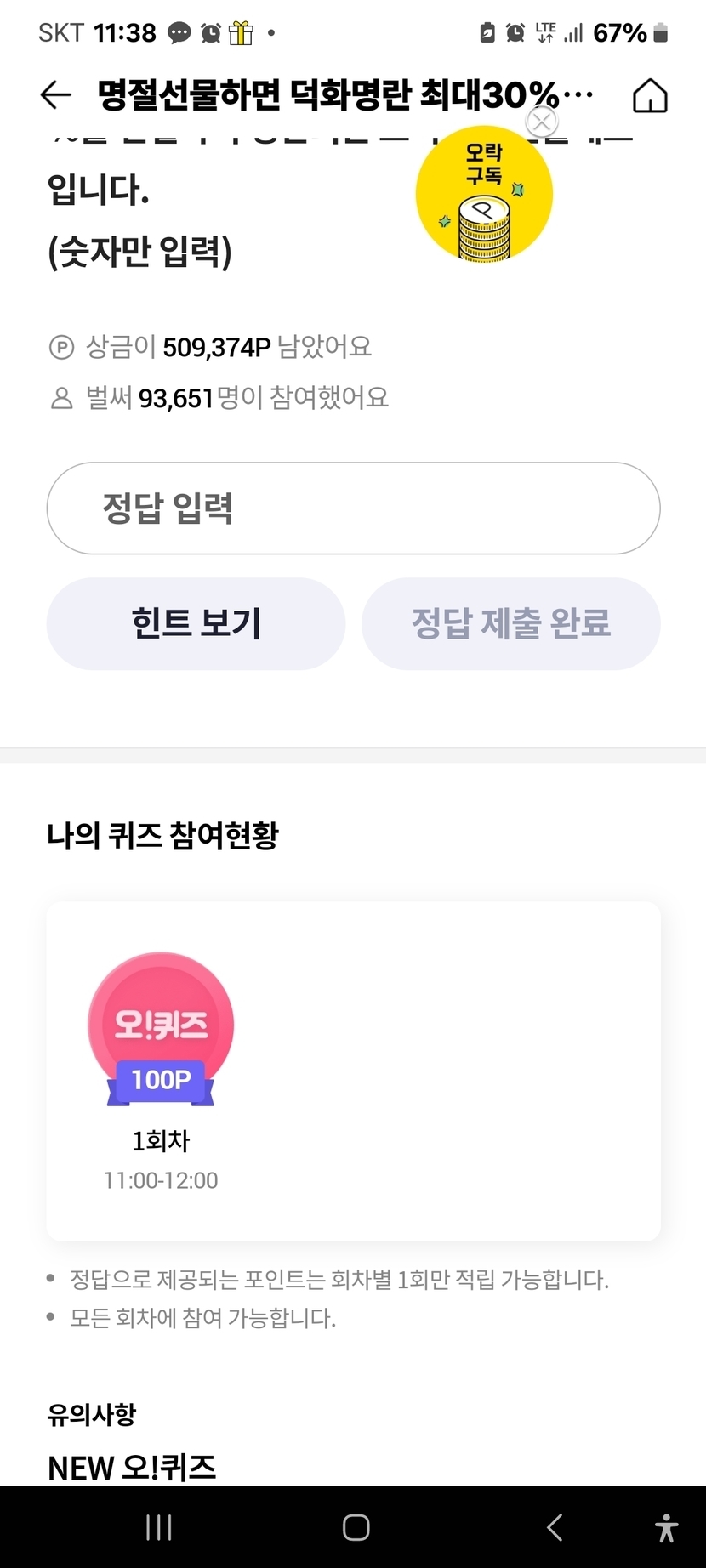
Task: Tap the 정답 입력 answer field
Action: click(353, 508)
